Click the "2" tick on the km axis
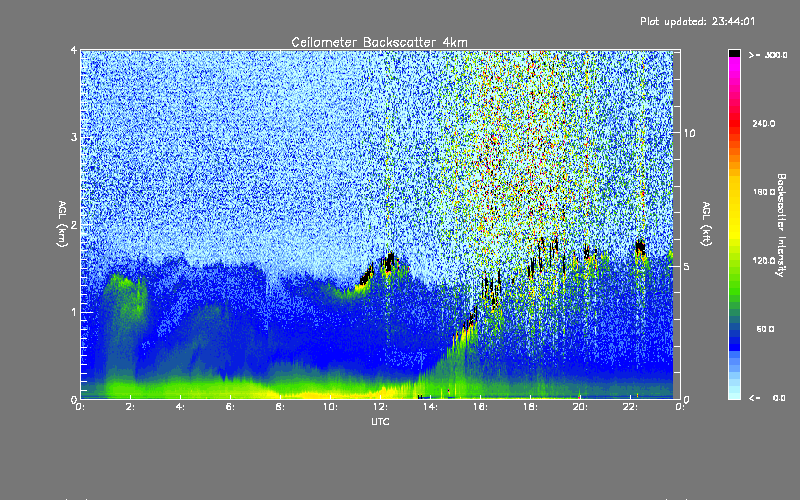Screen dimensions: 800x500 click(x=74, y=225)
